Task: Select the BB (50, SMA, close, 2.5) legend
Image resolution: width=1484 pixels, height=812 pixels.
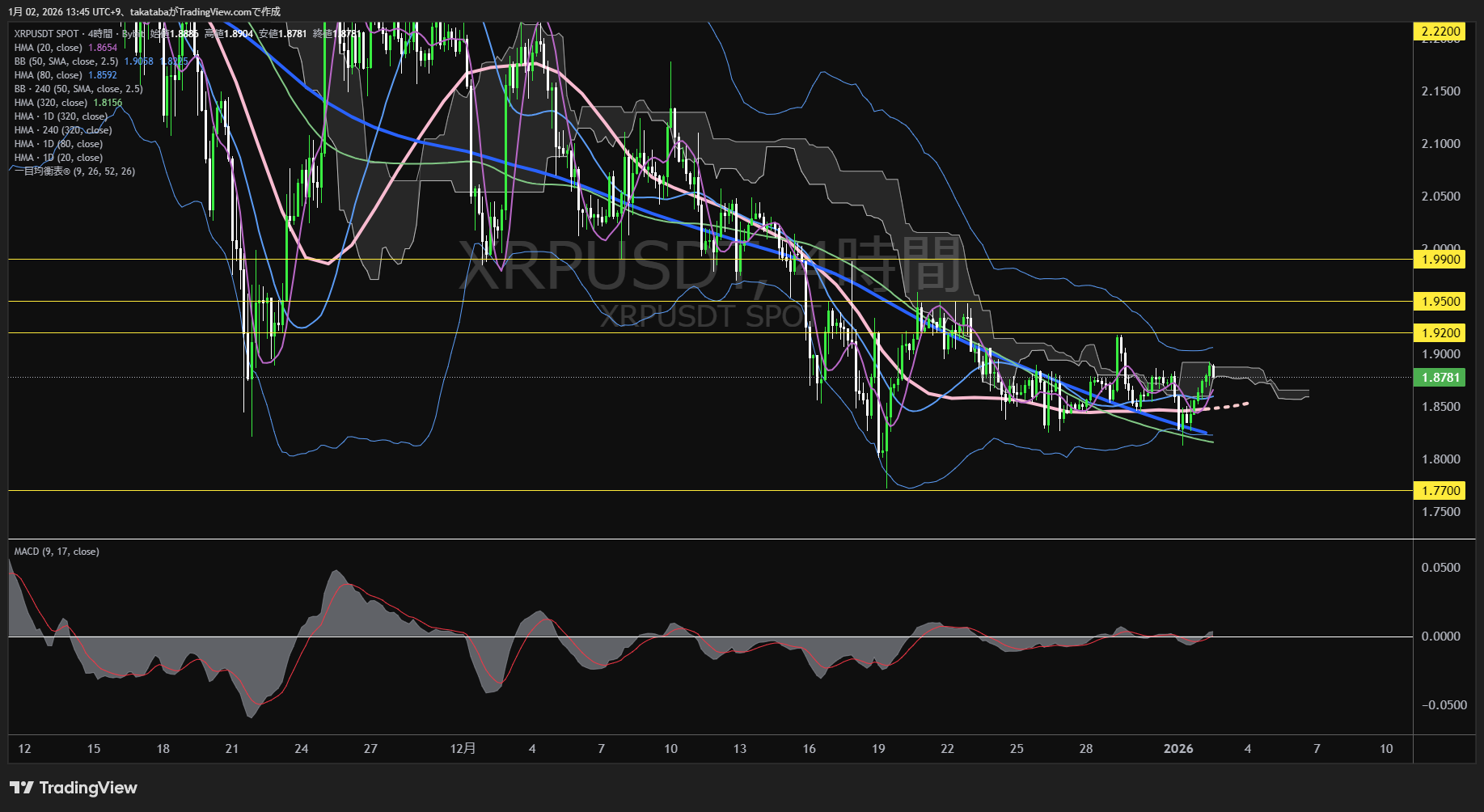Action: point(66,61)
